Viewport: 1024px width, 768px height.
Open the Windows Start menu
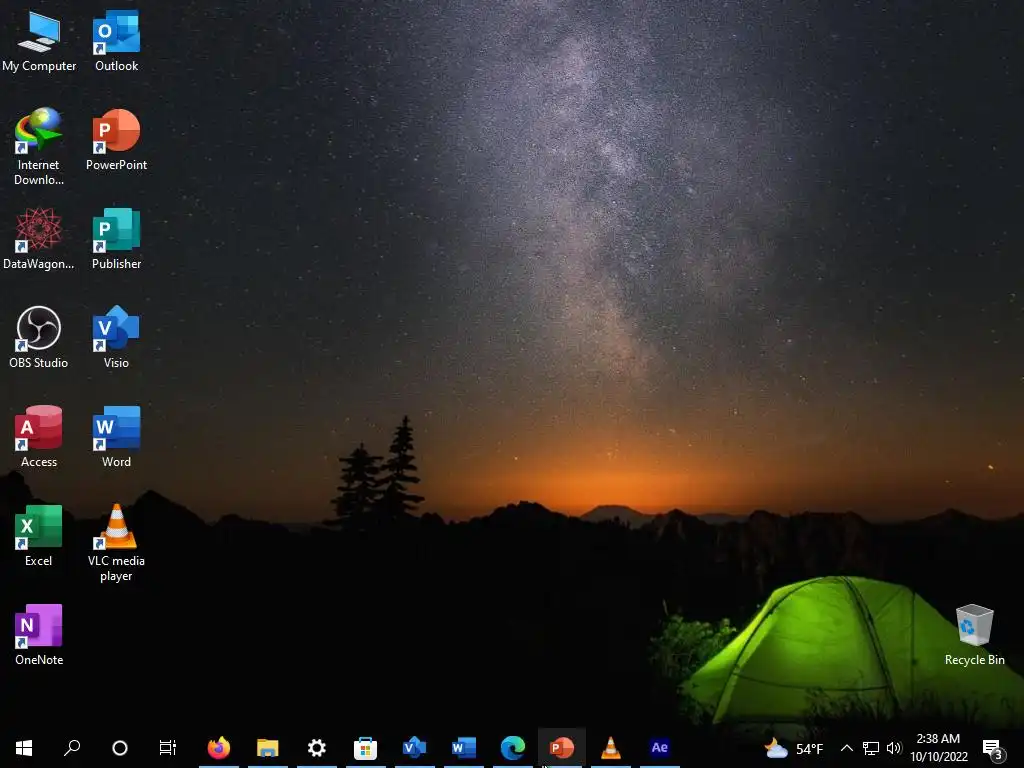[24, 748]
